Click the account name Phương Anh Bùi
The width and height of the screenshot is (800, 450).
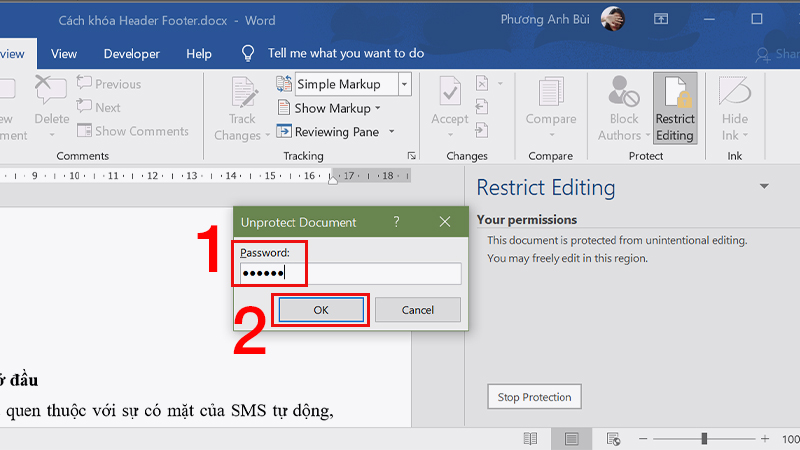tap(545, 19)
